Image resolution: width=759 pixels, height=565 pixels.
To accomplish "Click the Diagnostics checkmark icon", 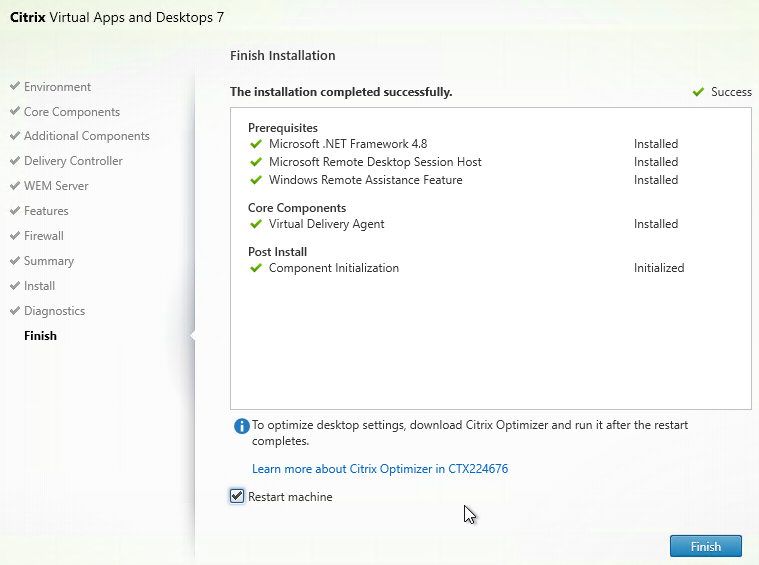I will coord(15,310).
